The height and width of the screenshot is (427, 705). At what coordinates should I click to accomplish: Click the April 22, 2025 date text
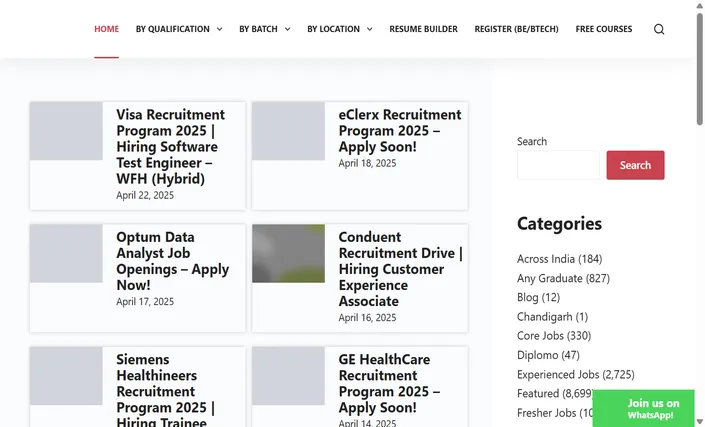pos(145,195)
